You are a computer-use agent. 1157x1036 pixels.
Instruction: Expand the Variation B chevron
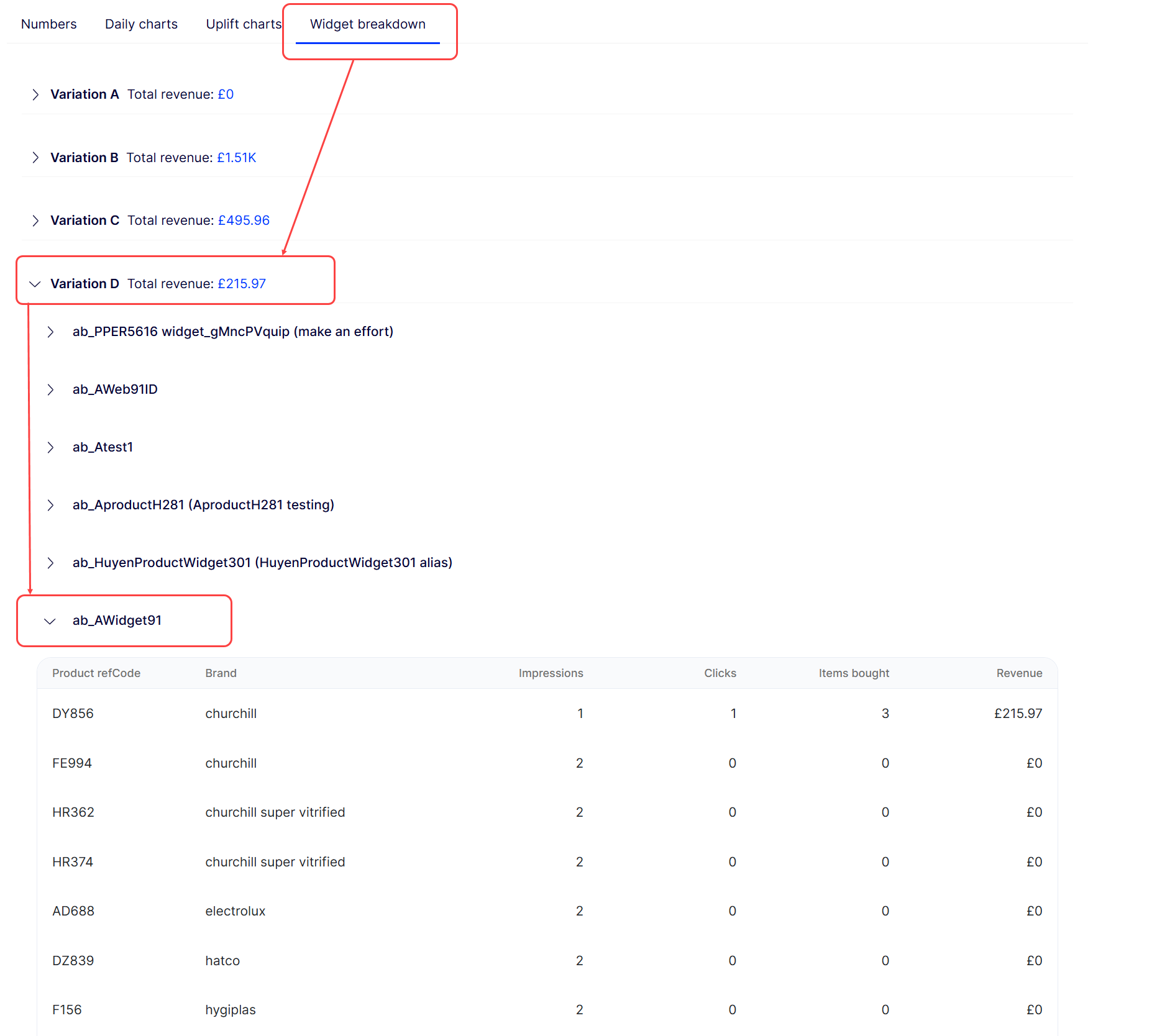(x=35, y=158)
